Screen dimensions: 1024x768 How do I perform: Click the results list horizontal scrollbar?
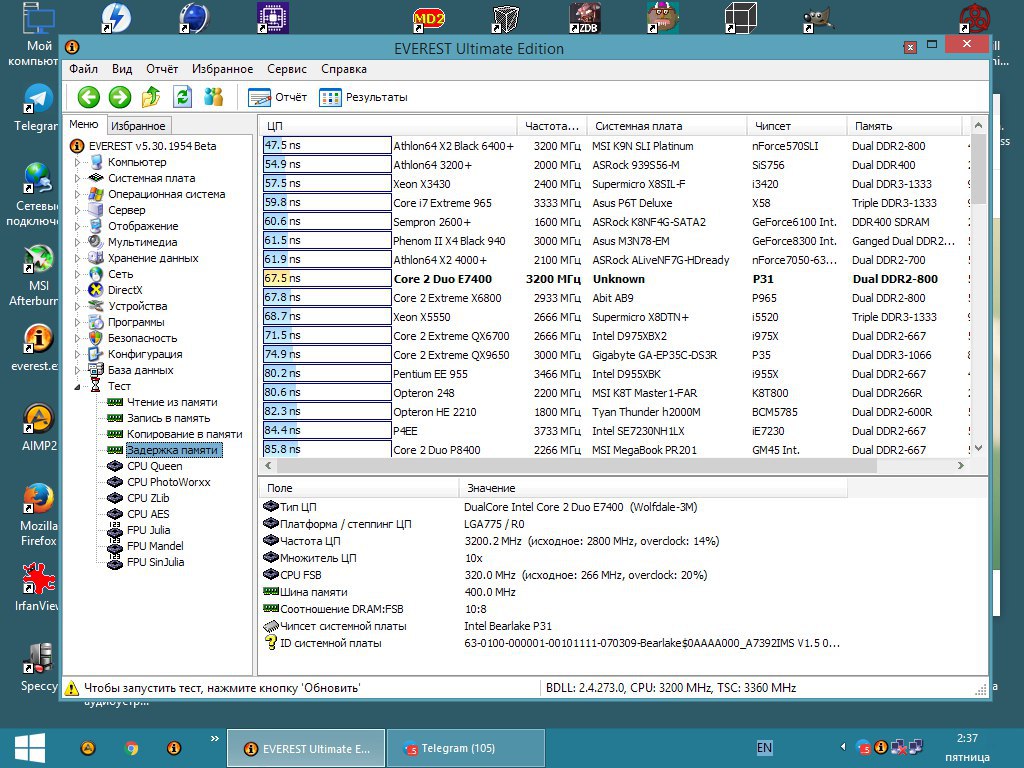tap(575, 466)
